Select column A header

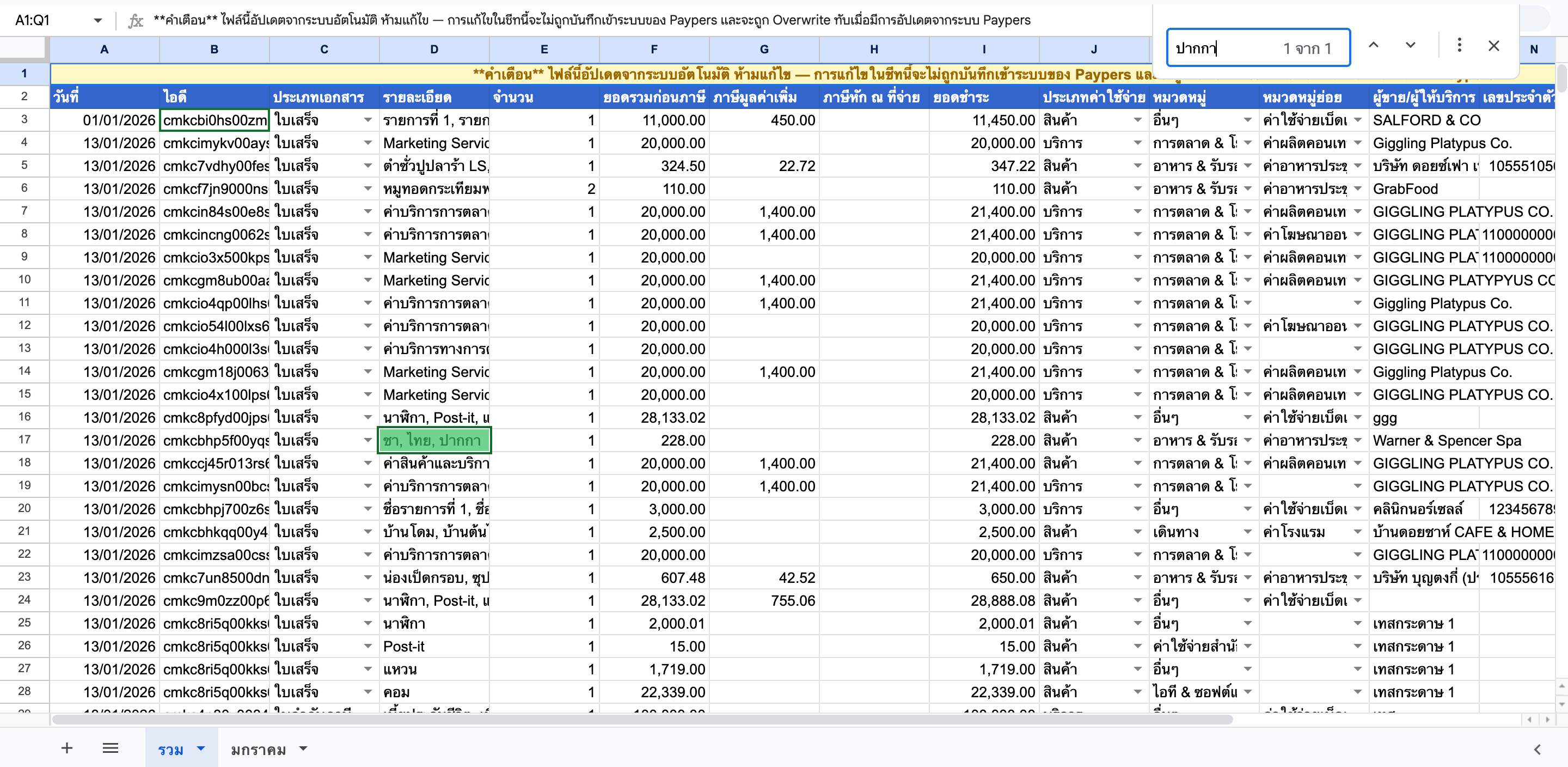pyautogui.click(x=105, y=50)
